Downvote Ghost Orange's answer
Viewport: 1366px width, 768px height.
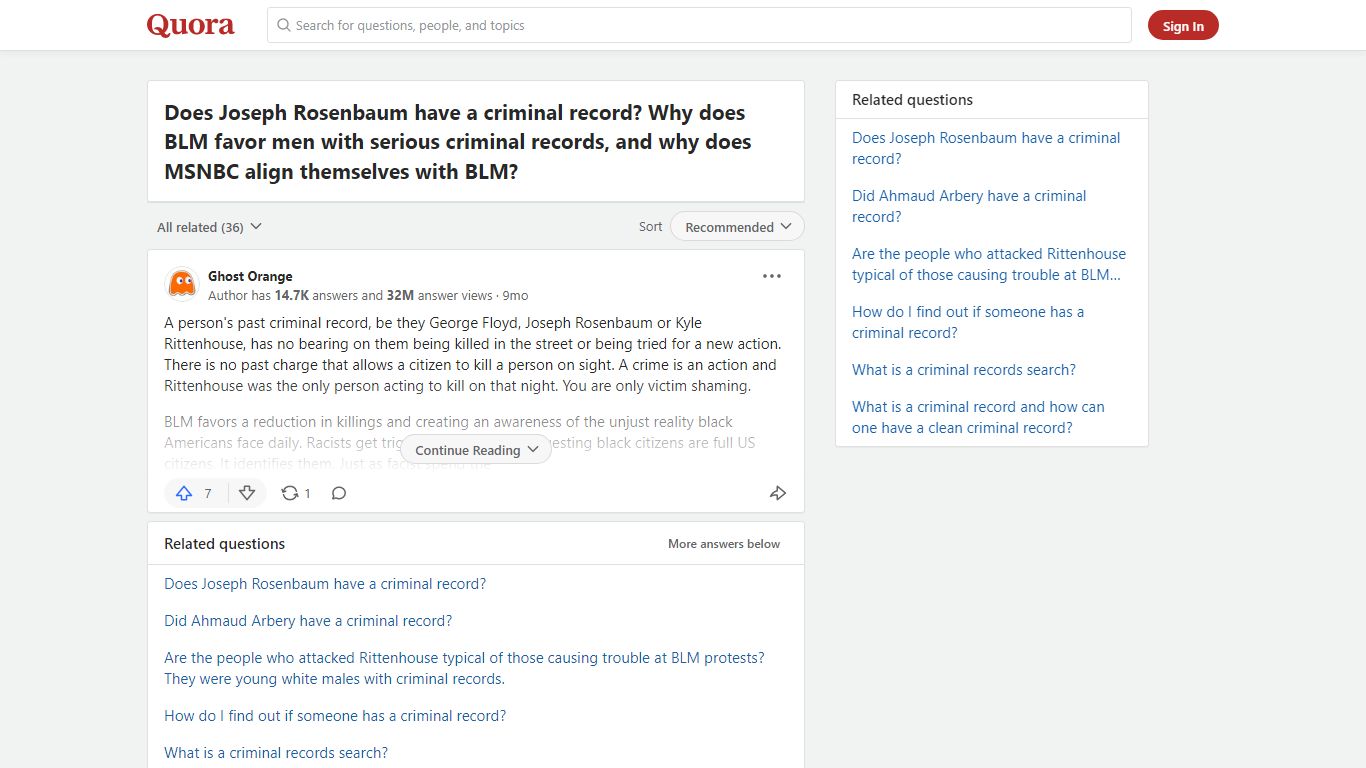tap(247, 493)
